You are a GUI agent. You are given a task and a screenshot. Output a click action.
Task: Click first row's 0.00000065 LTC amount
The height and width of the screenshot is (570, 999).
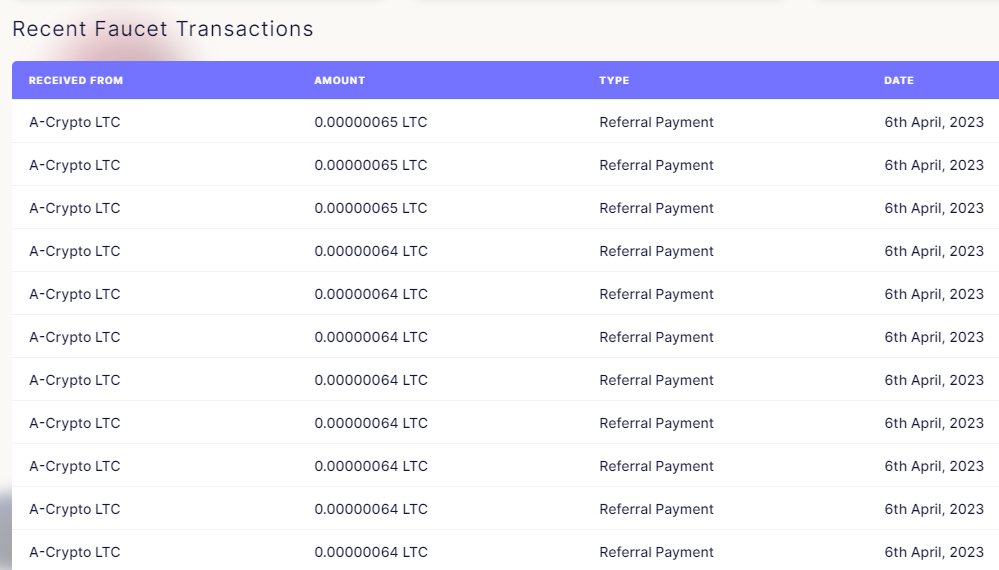click(371, 122)
